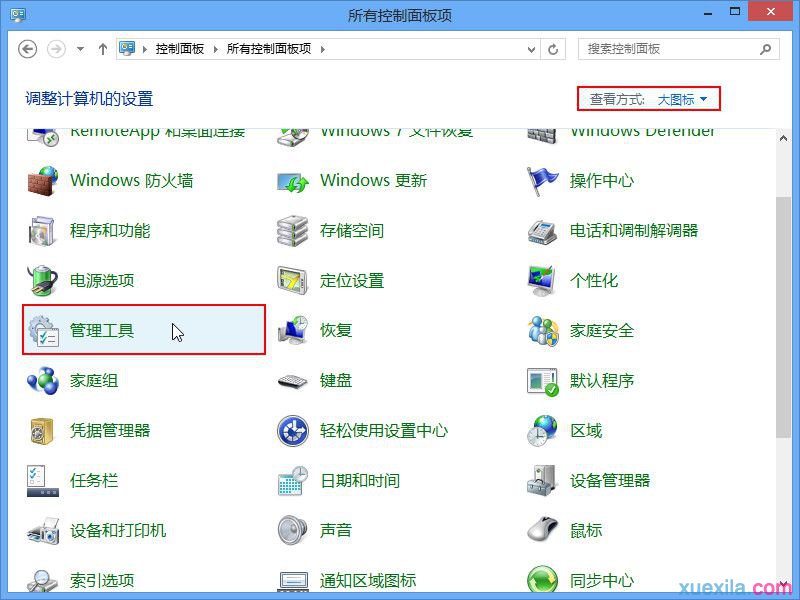Viewport: 800px width, 600px height.
Task: Open 恢复 recovery icon
Action: coord(293,330)
